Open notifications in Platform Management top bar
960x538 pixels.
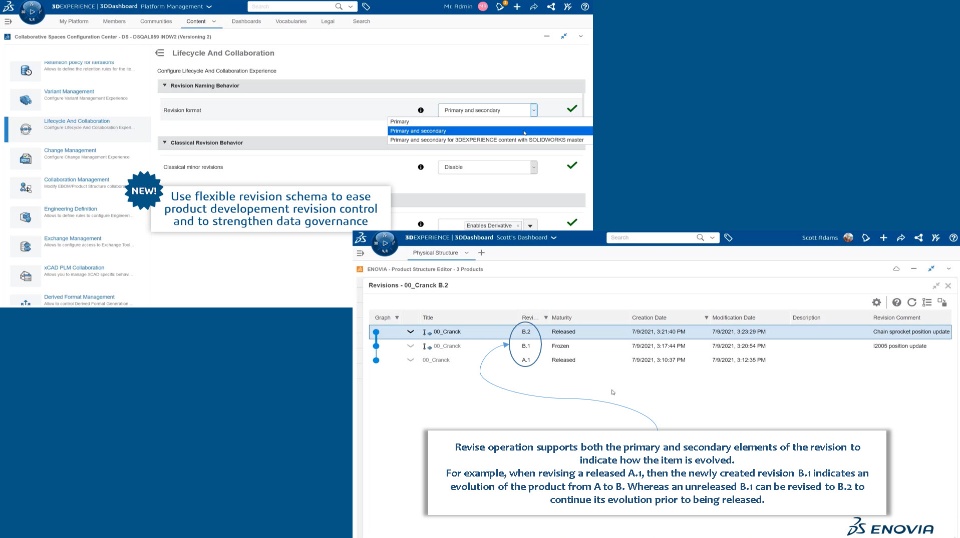coord(500,7)
